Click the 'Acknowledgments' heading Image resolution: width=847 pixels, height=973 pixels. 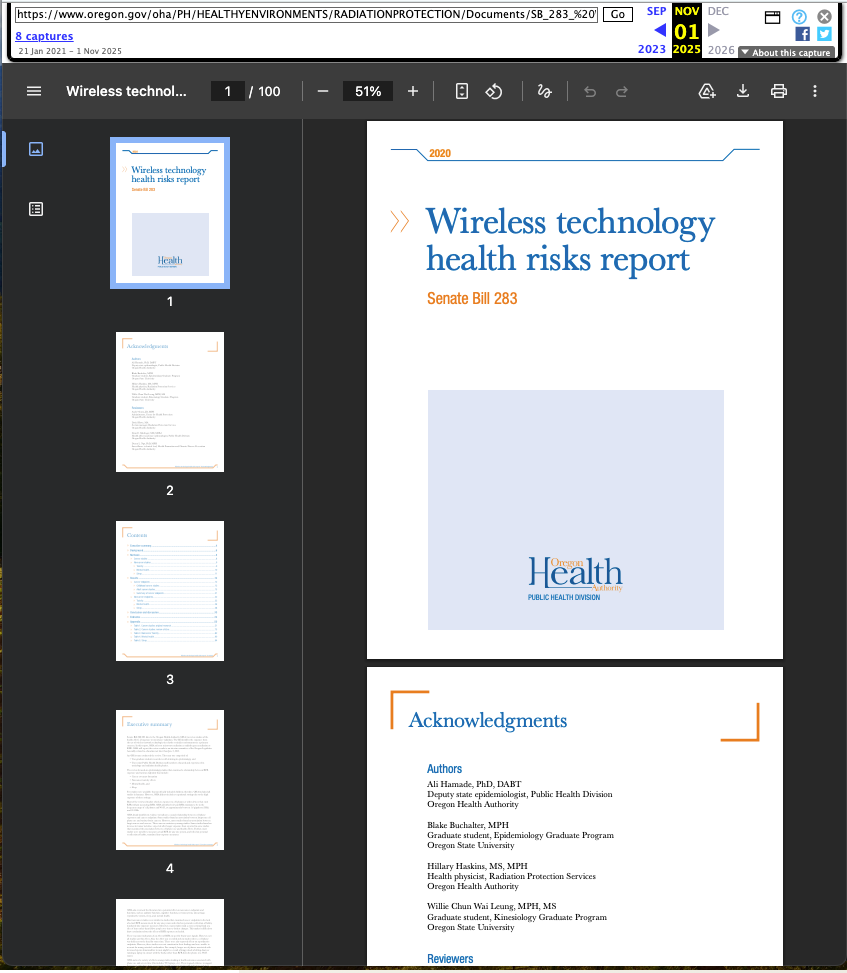tap(488, 720)
